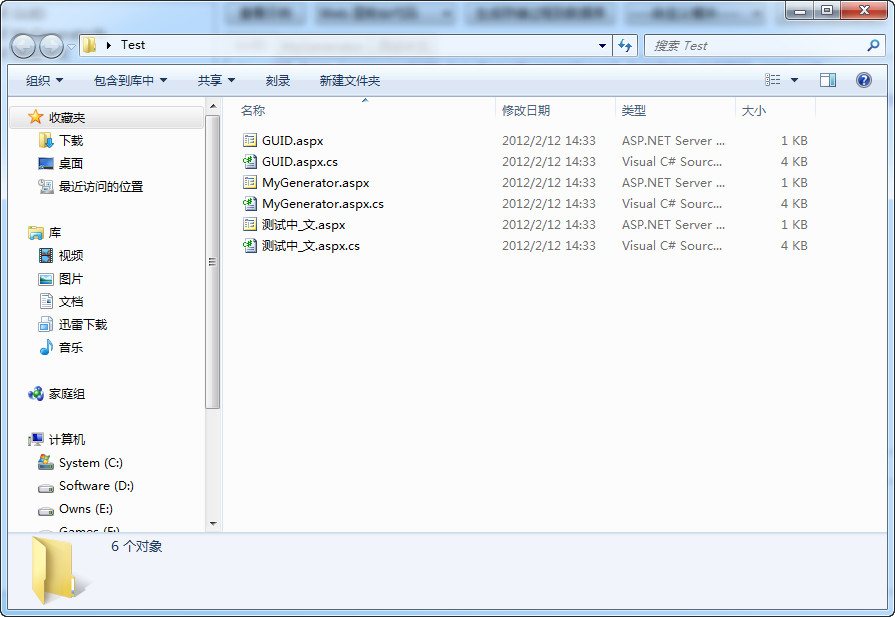Open the 包含到库中 menu
895x617 pixels.
[130, 80]
